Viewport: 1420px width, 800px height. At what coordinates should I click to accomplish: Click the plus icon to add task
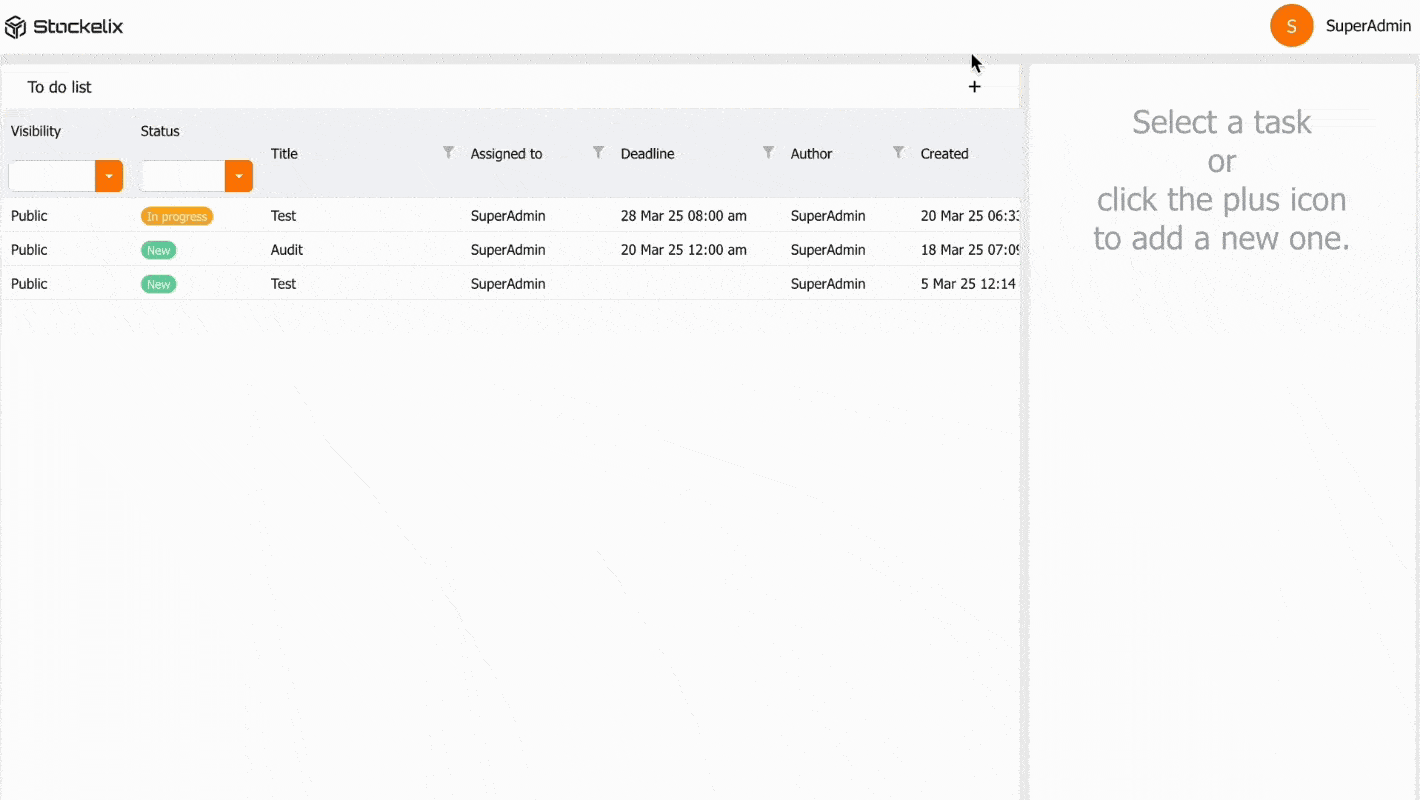974,87
